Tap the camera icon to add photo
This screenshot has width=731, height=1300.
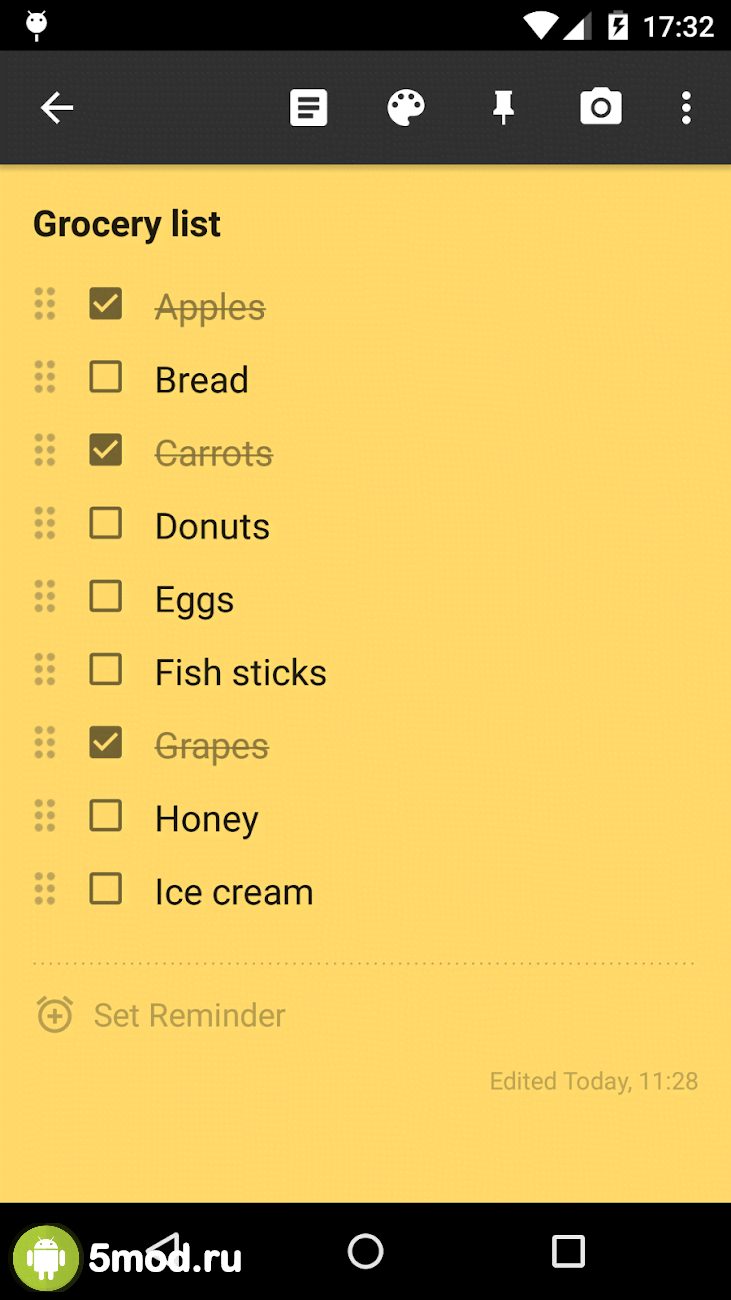pyautogui.click(x=601, y=108)
